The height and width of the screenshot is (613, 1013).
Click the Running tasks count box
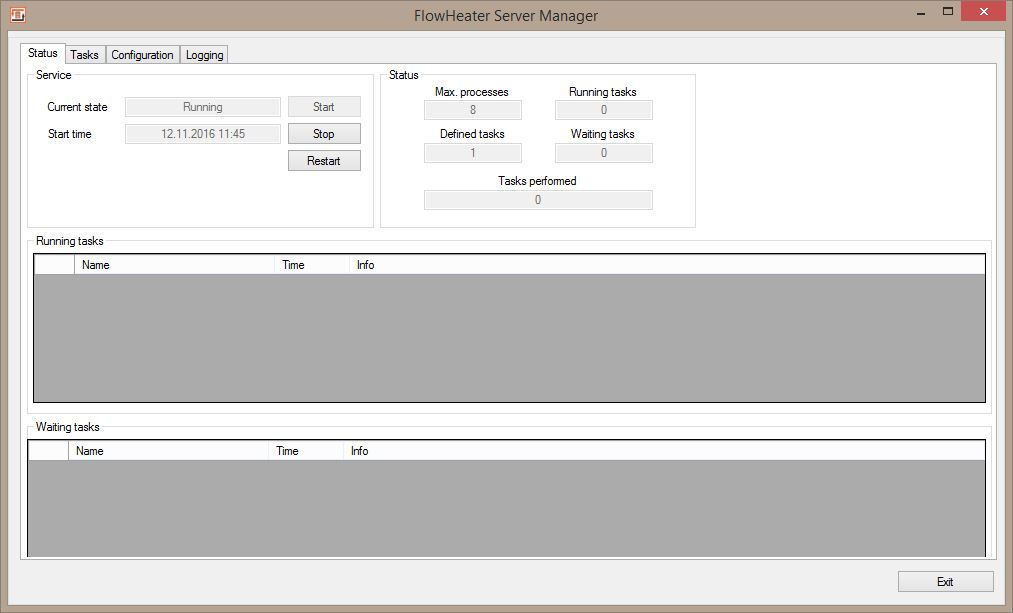point(603,110)
